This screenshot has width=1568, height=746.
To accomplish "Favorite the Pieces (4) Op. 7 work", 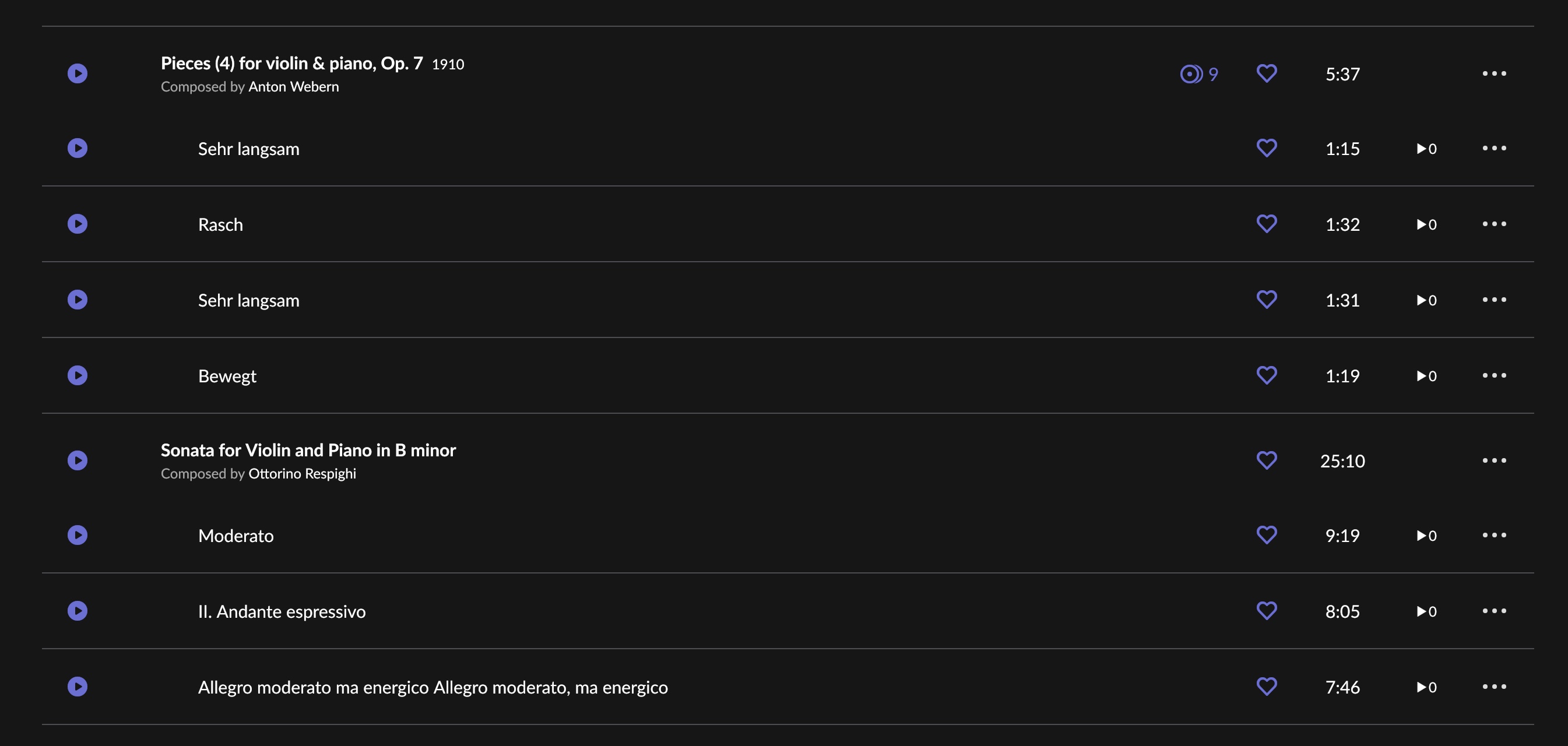I will tap(1267, 73).
